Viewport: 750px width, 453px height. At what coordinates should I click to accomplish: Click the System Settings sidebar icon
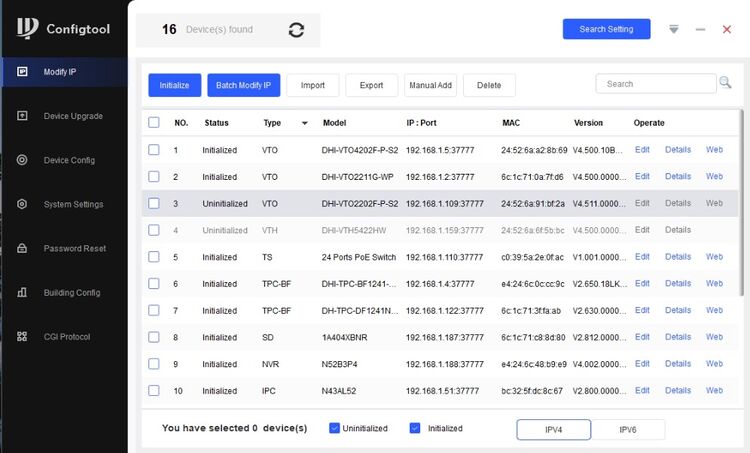pos(22,204)
